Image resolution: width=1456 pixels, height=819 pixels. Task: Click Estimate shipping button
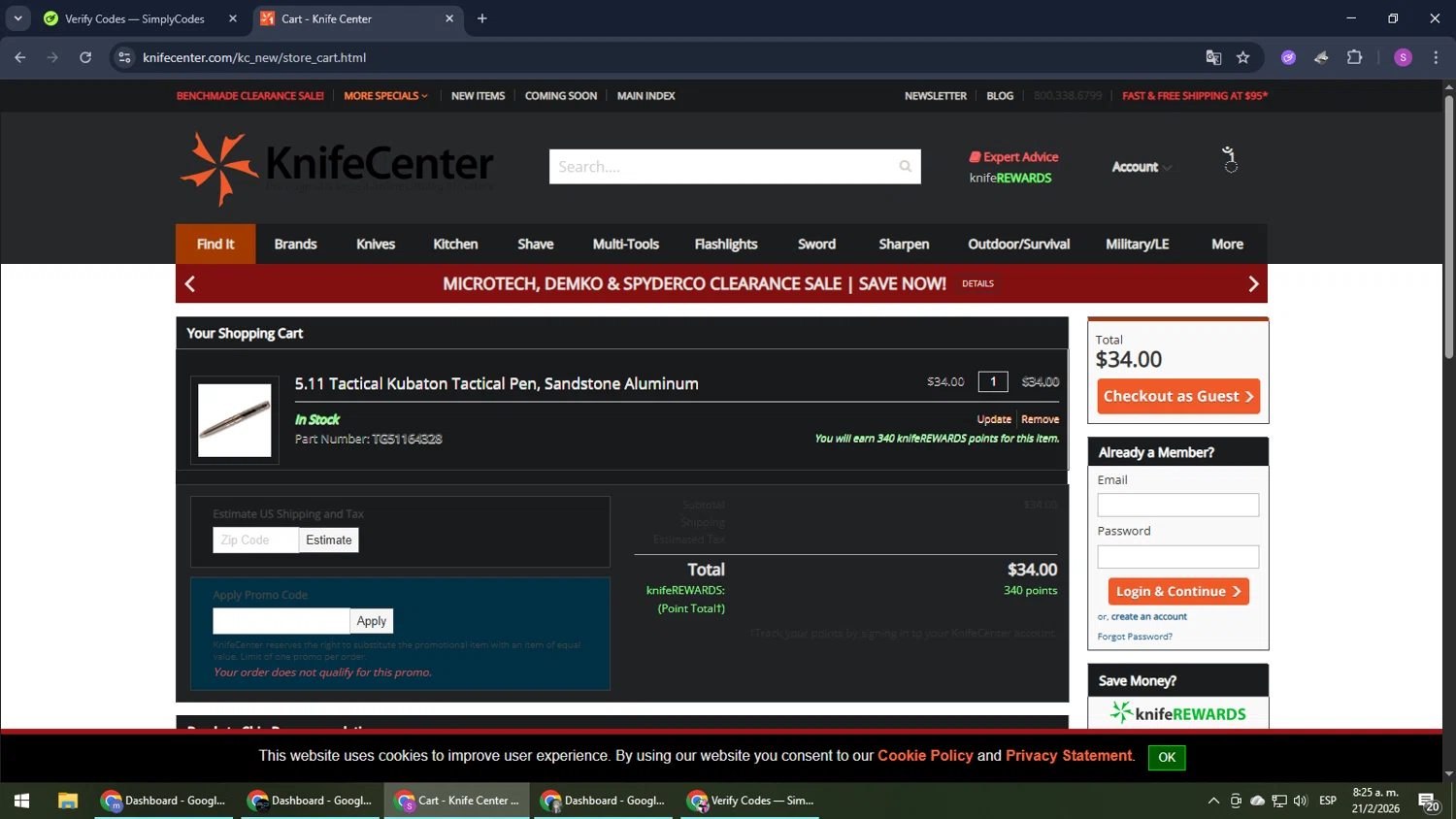(x=328, y=541)
